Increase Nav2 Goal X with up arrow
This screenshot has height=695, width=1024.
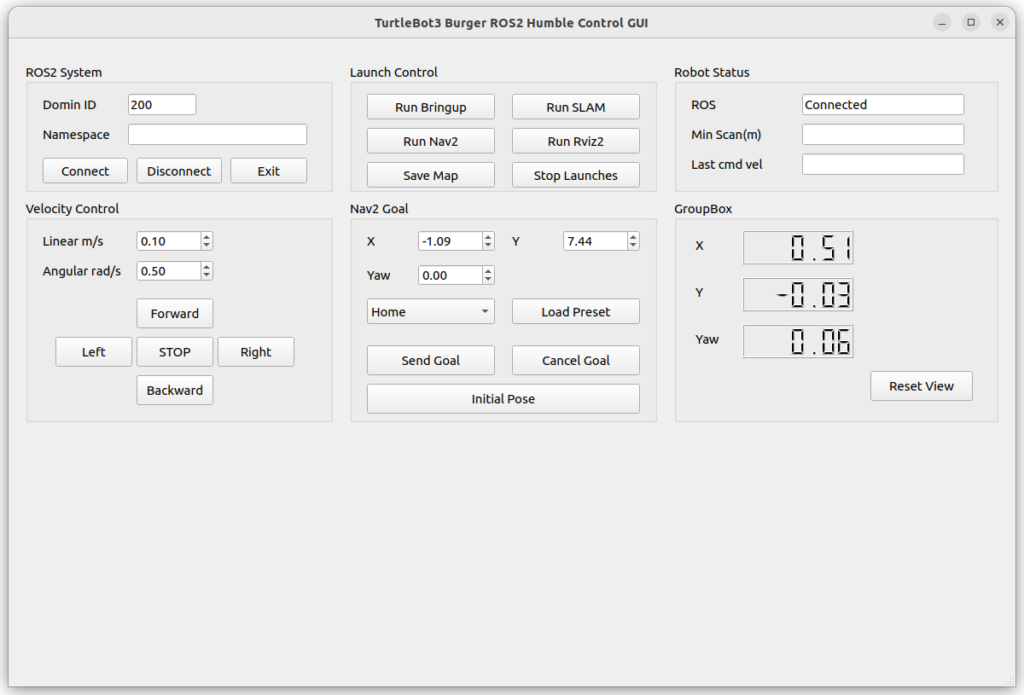[x=488, y=236]
